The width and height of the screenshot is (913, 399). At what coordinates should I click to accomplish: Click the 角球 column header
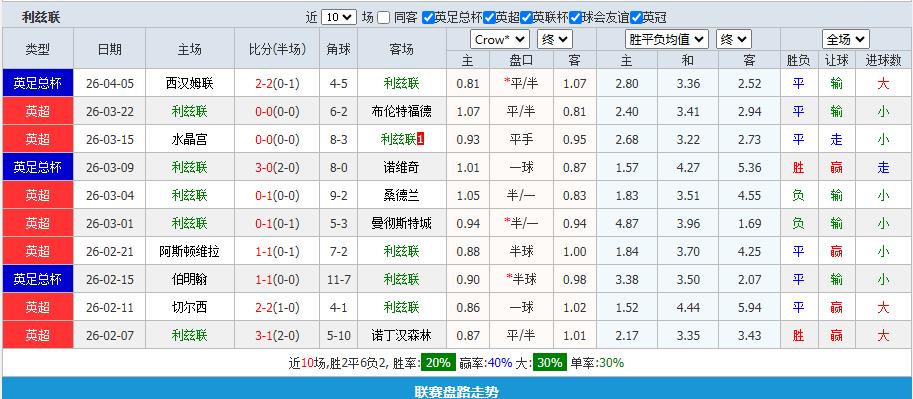(339, 50)
